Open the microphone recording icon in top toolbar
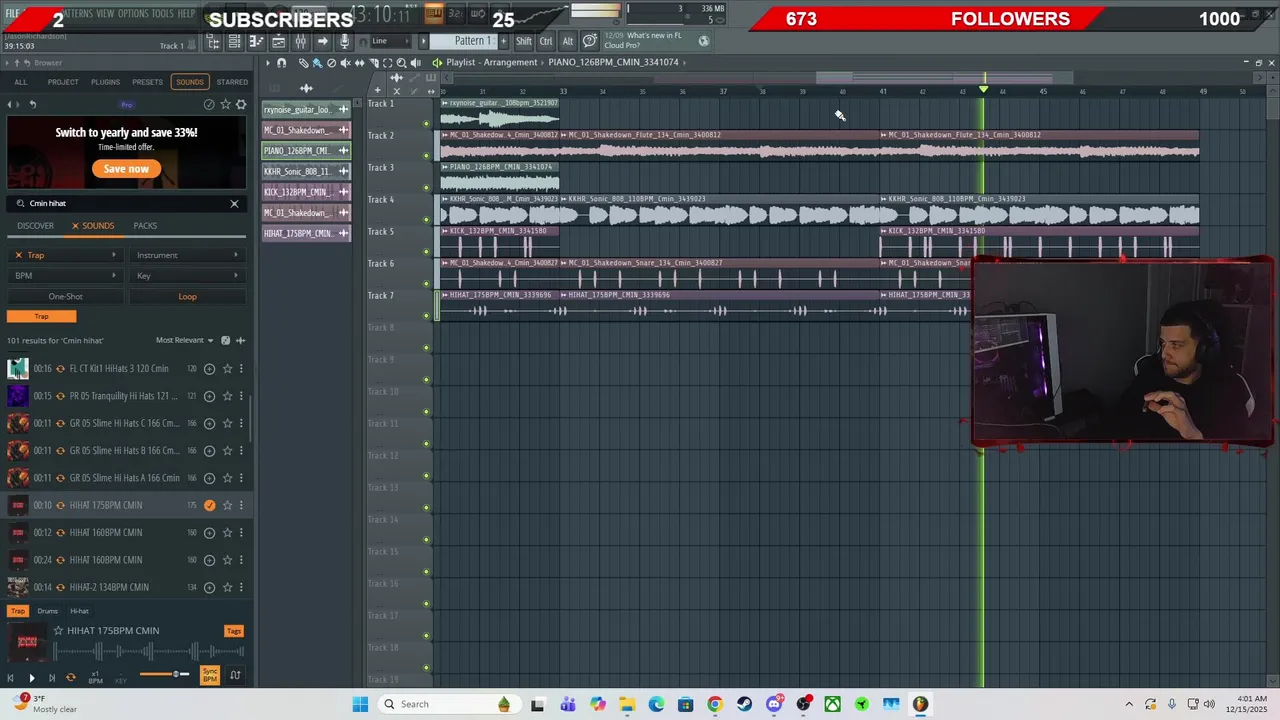 pyautogui.click(x=344, y=42)
